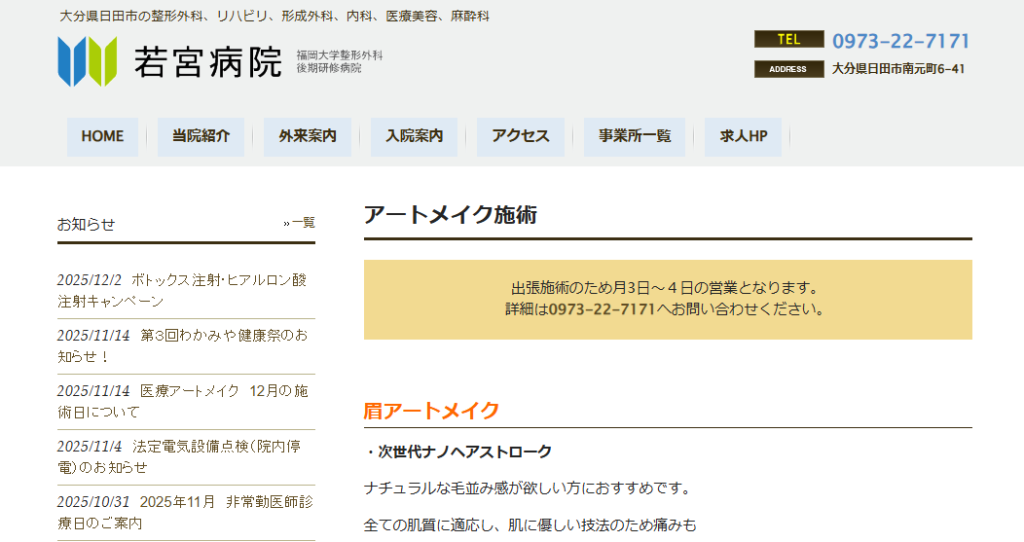Click the yellow business-days notice box
Screen dimensions: 1024x542
point(667,299)
